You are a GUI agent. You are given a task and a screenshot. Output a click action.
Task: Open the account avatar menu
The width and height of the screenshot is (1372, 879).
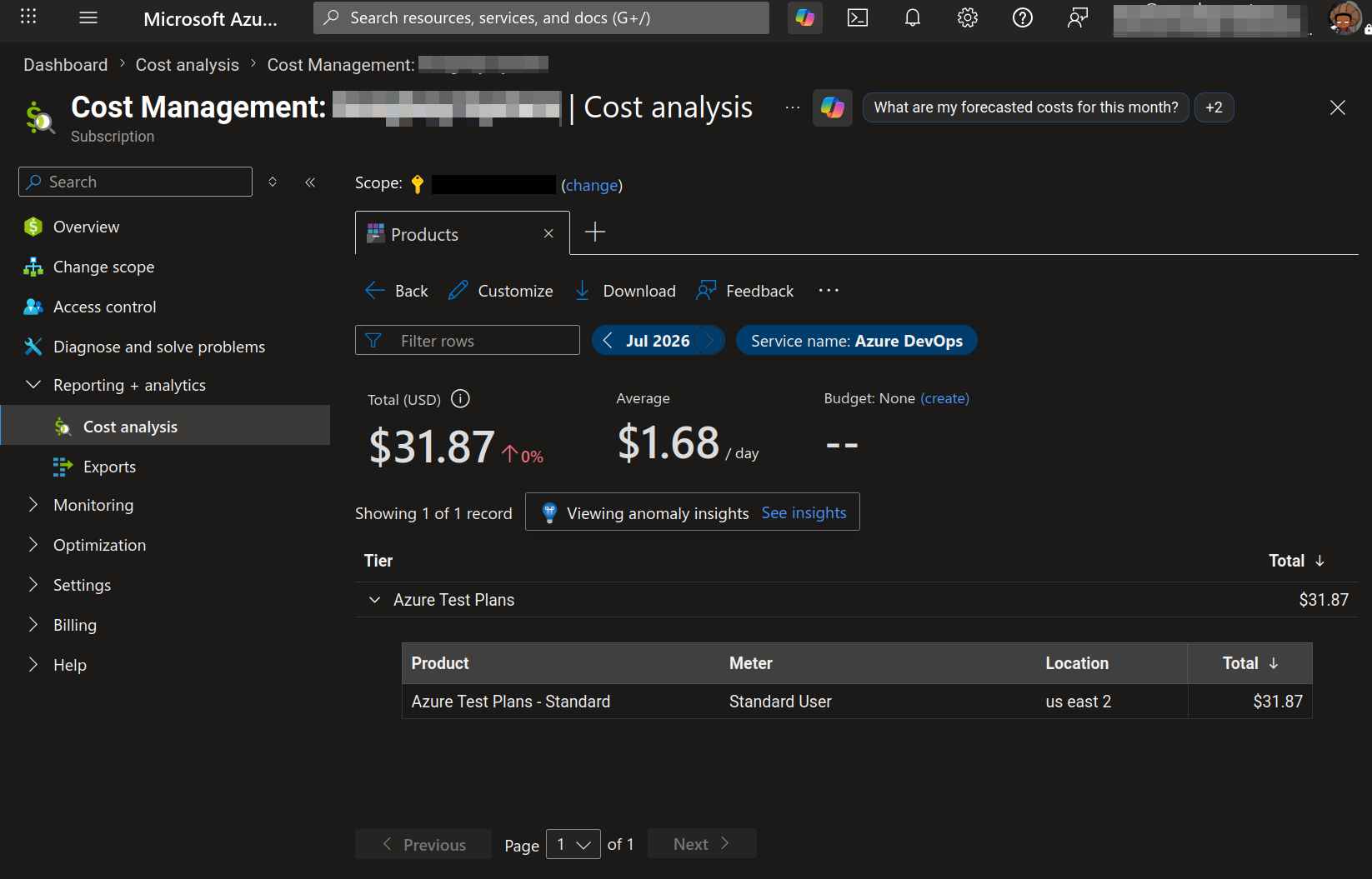1344,17
